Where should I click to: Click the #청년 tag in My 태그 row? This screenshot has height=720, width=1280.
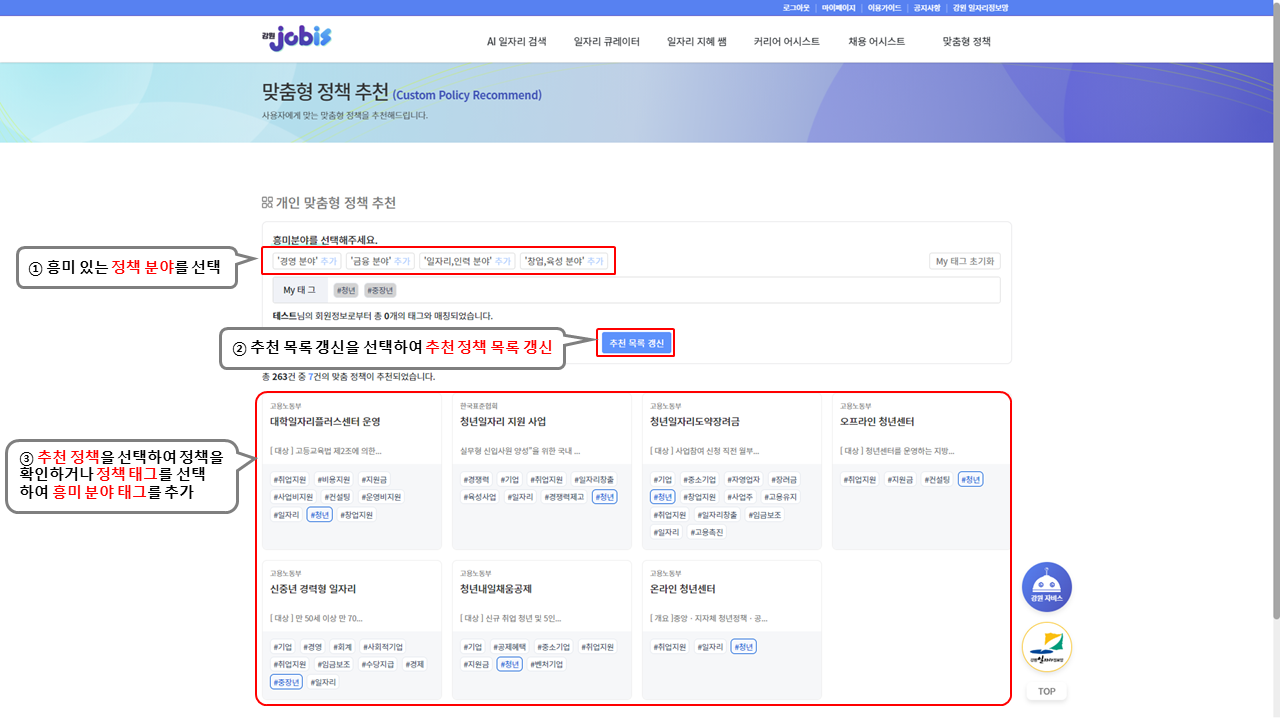(x=346, y=290)
